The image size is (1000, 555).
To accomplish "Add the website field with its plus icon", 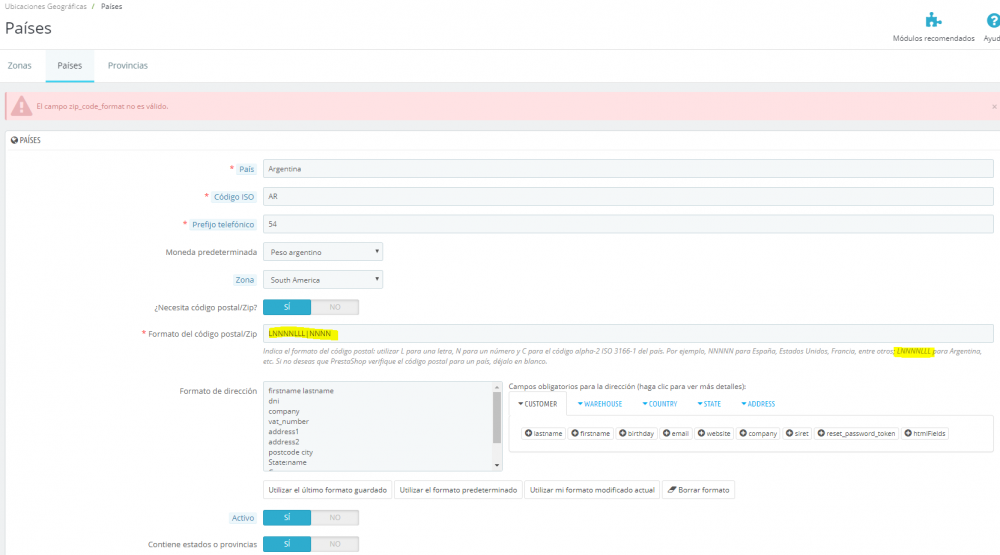I will (701, 433).
